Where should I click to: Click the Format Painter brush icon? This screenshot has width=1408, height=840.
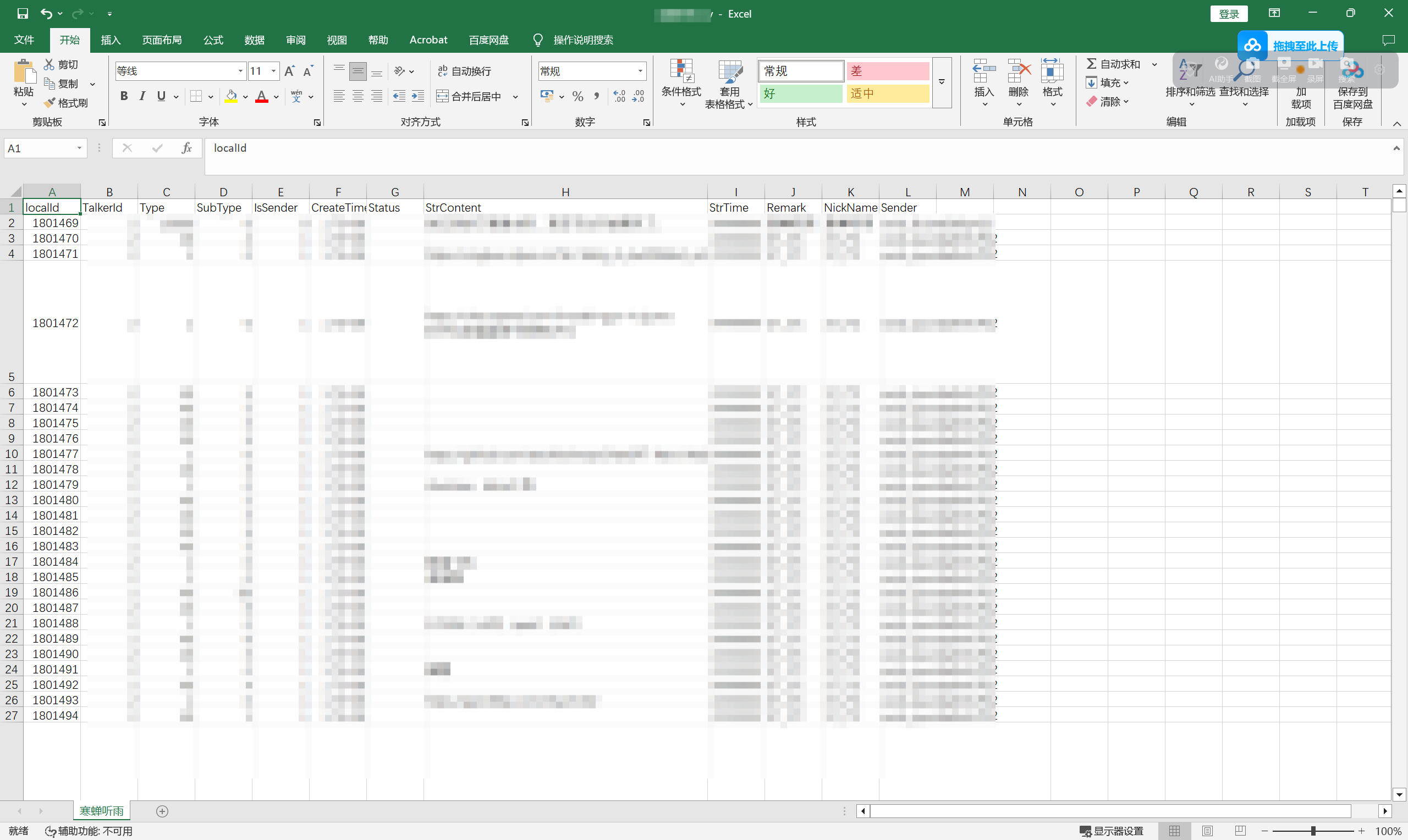click(x=50, y=102)
